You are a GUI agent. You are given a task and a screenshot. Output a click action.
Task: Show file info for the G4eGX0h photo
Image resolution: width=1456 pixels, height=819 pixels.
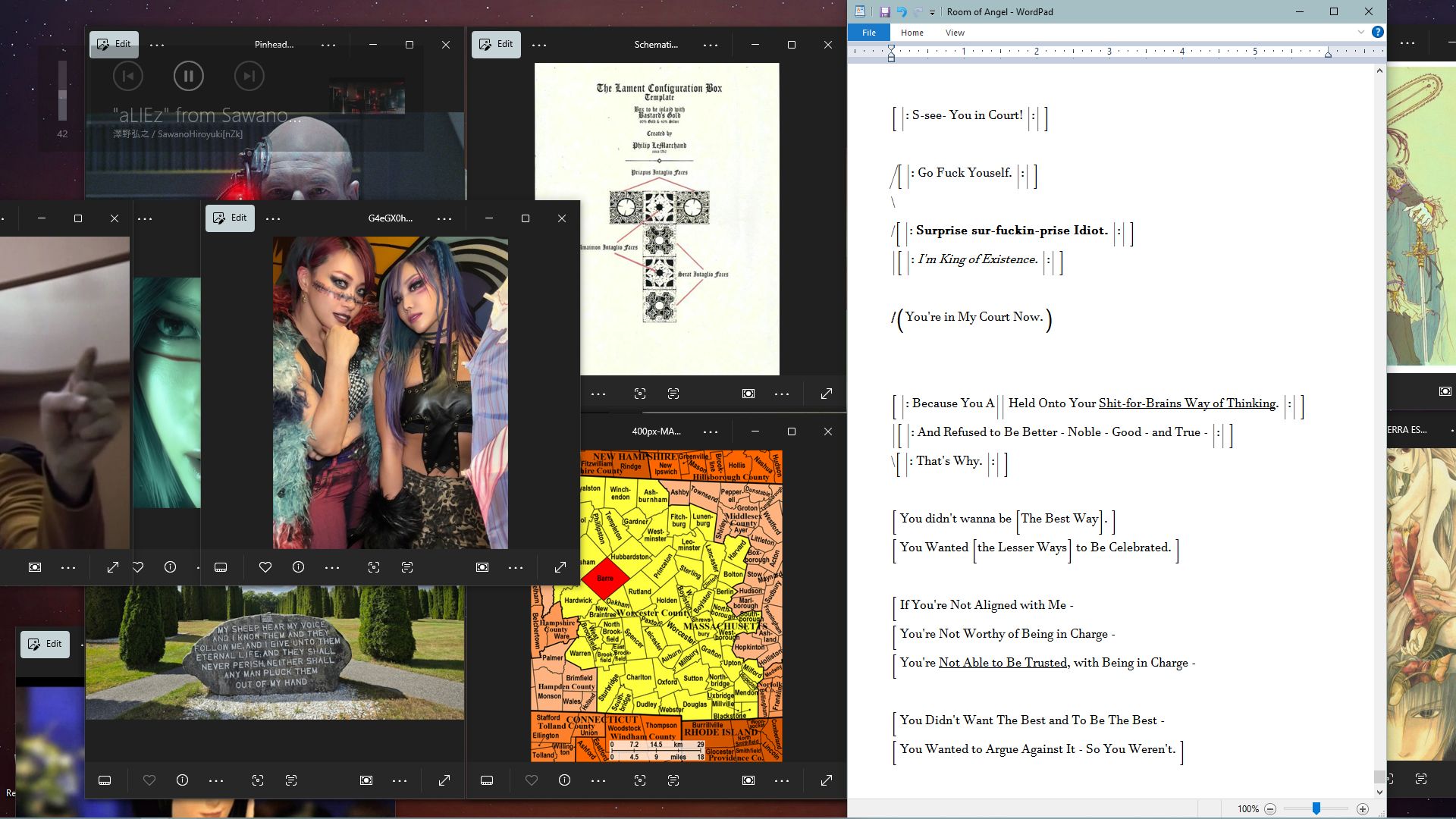pos(299,567)
